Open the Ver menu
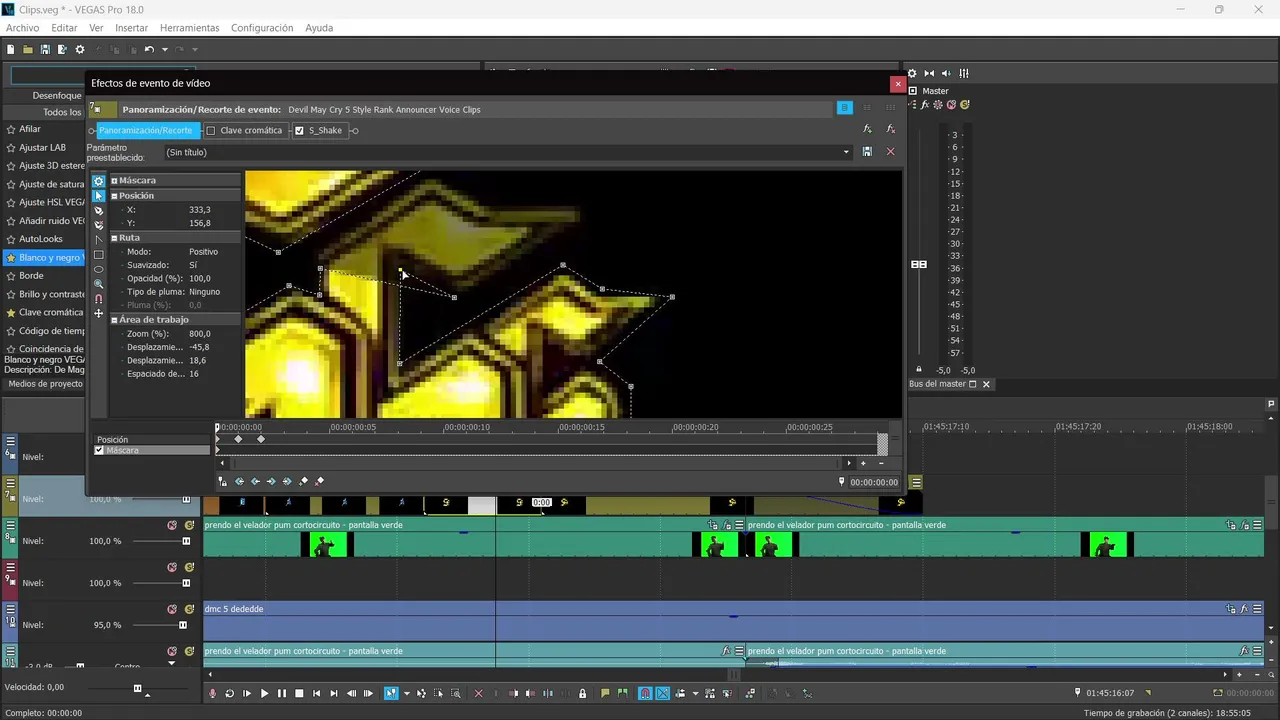The image size is (1280, 720). point(96,28)
